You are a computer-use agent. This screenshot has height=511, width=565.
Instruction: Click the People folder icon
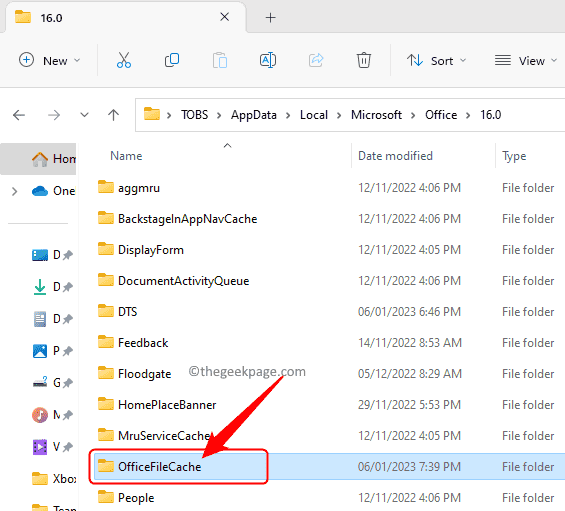106,497
